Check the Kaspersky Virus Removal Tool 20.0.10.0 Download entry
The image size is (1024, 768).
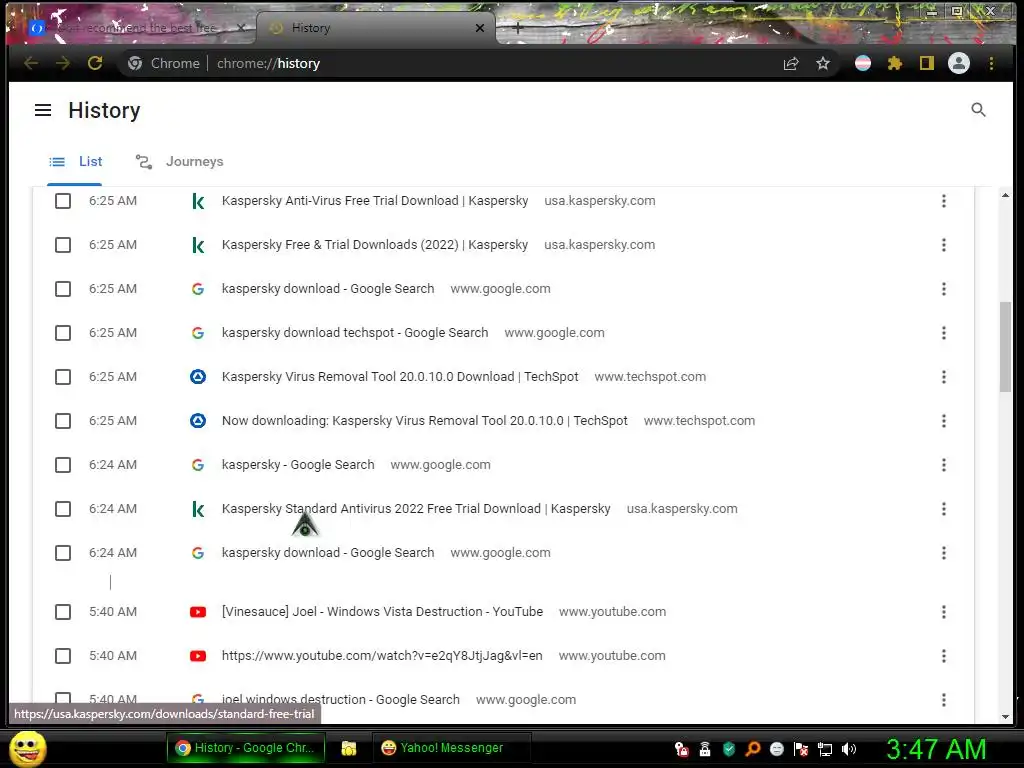click(x=63, y=377)
